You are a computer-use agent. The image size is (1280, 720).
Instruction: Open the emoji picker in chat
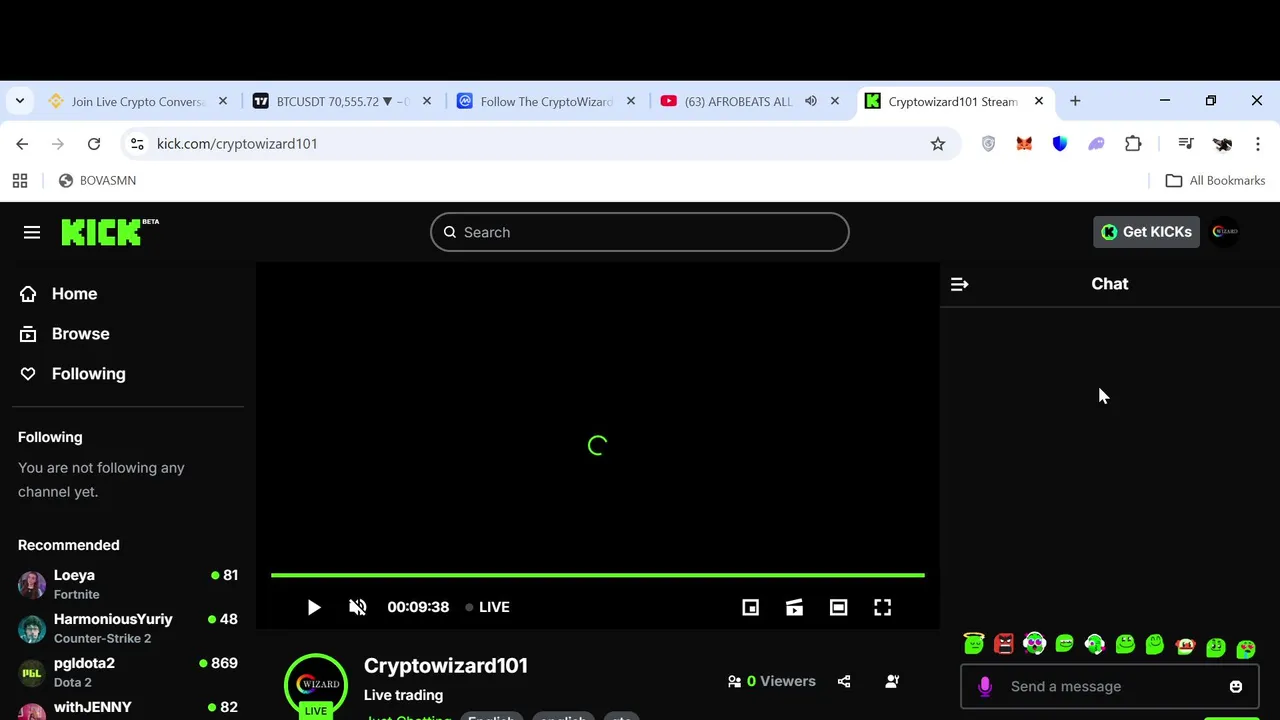[1236, 686]
